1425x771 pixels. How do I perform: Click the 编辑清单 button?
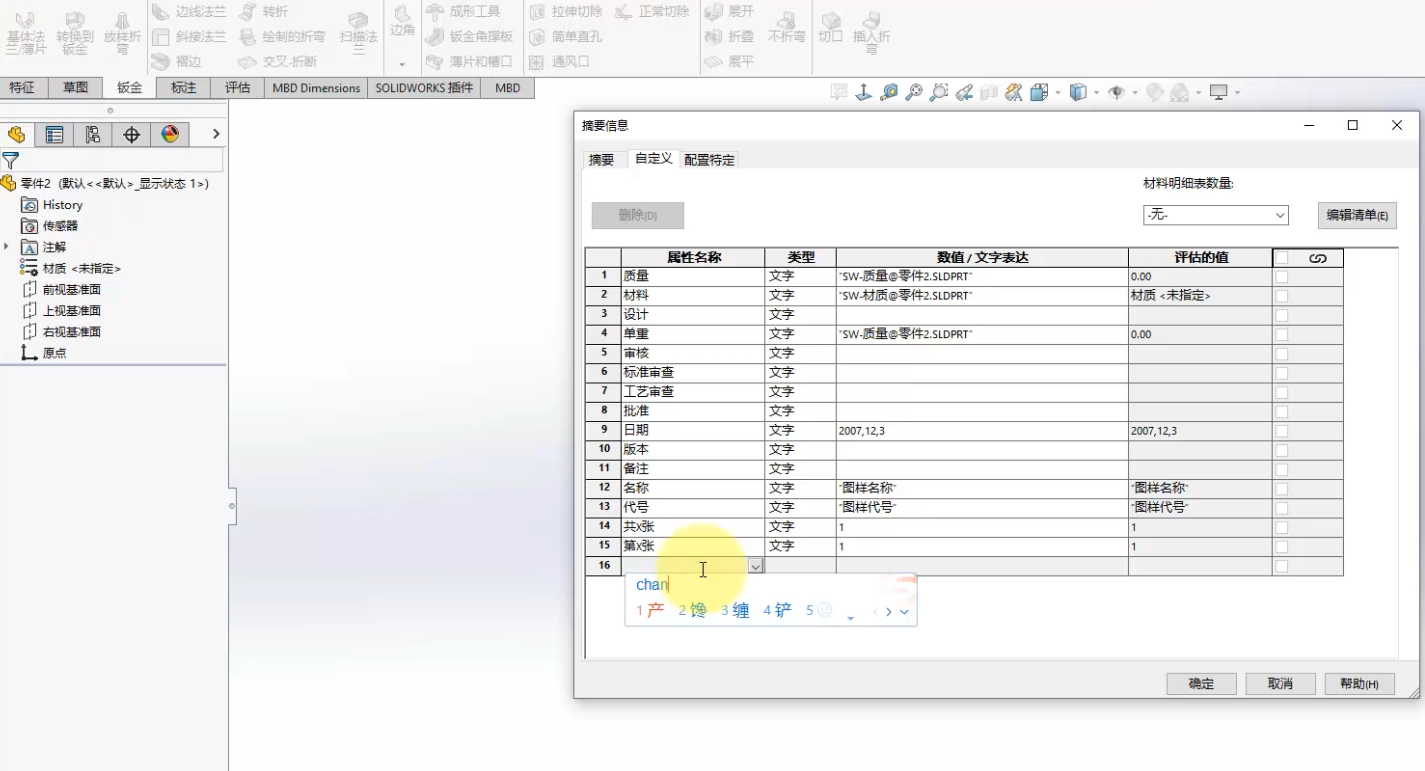click(x=1356, y=215)
